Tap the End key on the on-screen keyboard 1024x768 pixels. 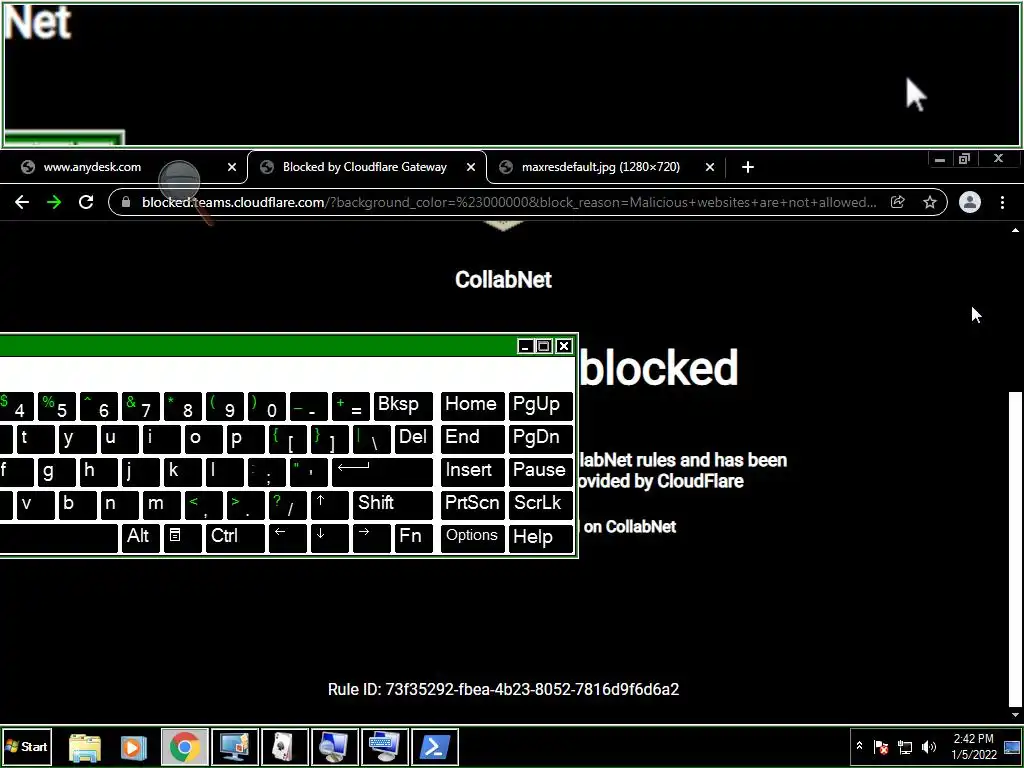[x=472, y=439]
